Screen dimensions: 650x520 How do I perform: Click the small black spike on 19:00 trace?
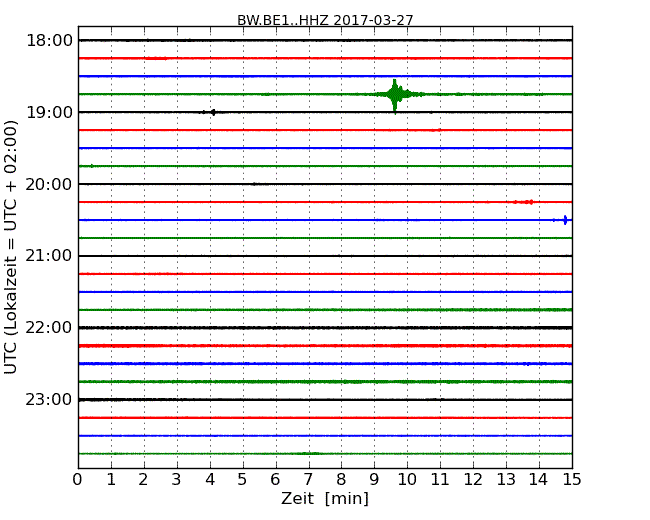213,112
